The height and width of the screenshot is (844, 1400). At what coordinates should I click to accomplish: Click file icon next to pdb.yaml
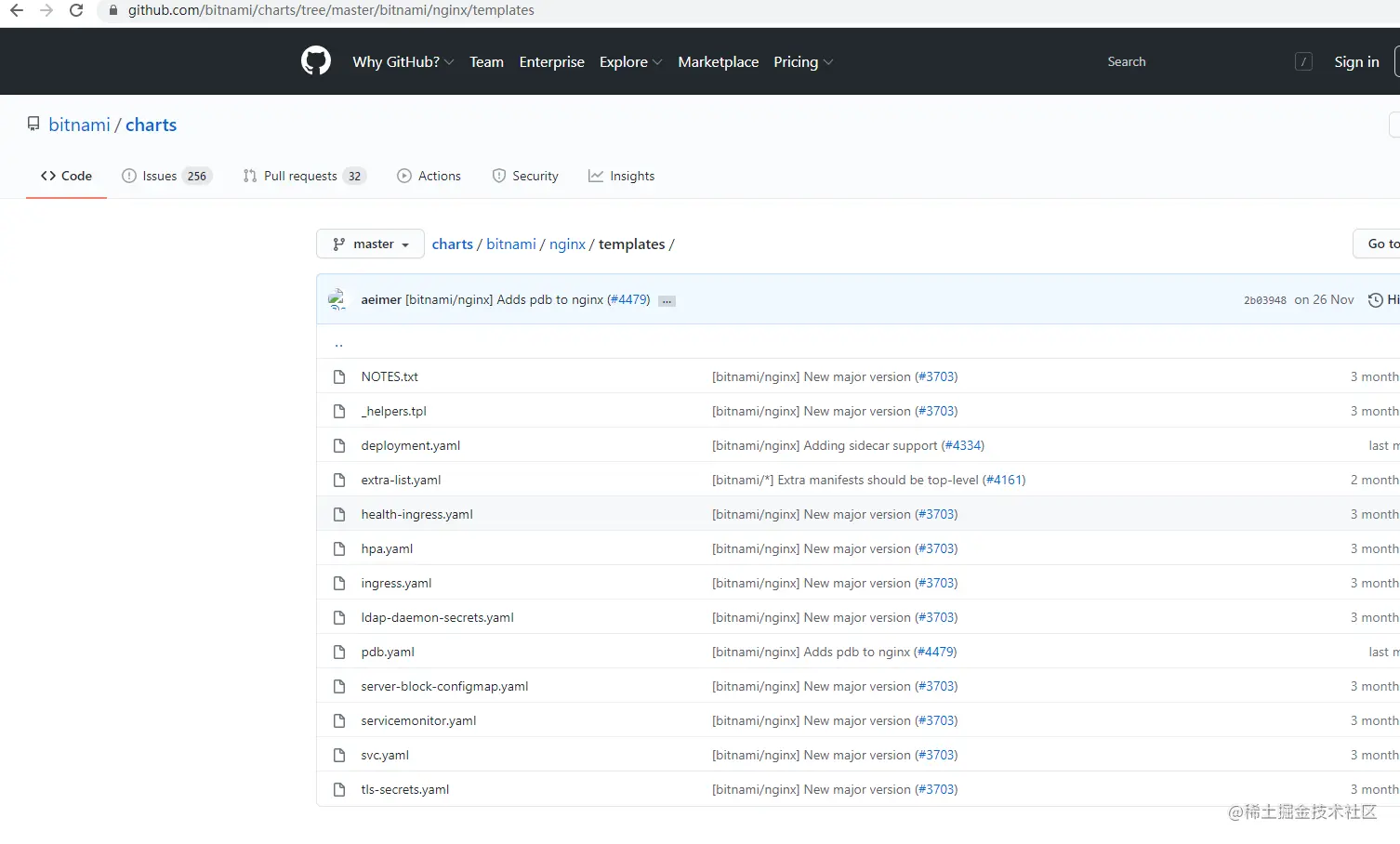[x=339, y=652]
